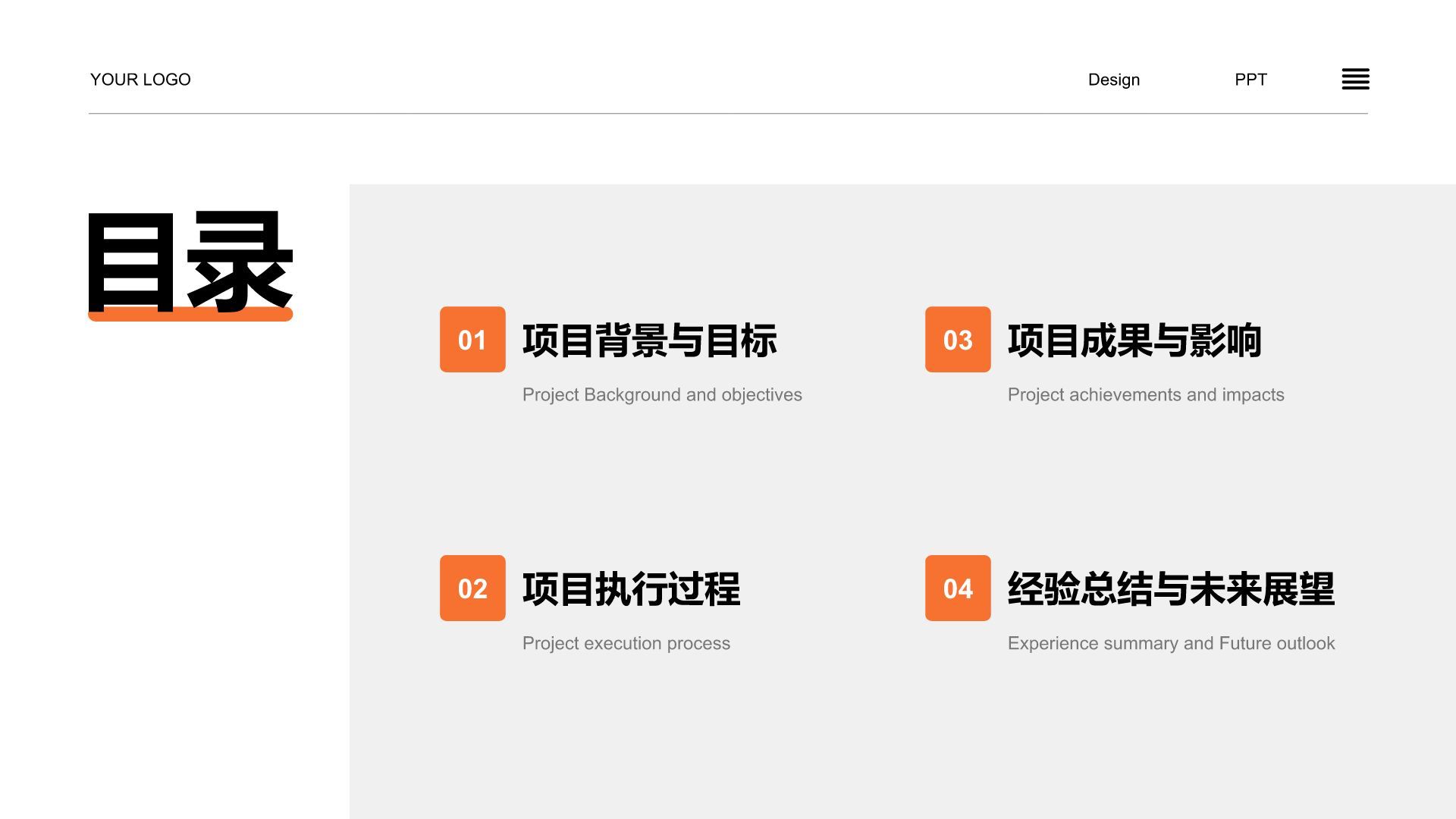Open the PPT menu item

pos(1250,80)
